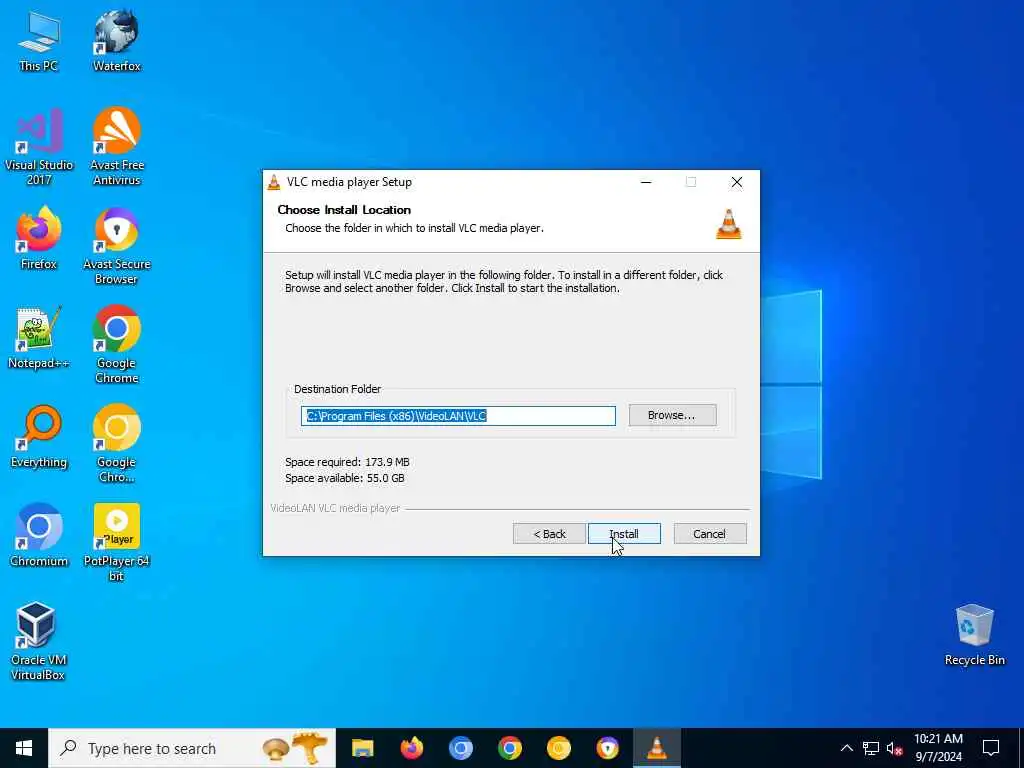This screenshot has width=1024, height=768.
Task: Click the Destination Folder path field
Action: click(458, 416)
